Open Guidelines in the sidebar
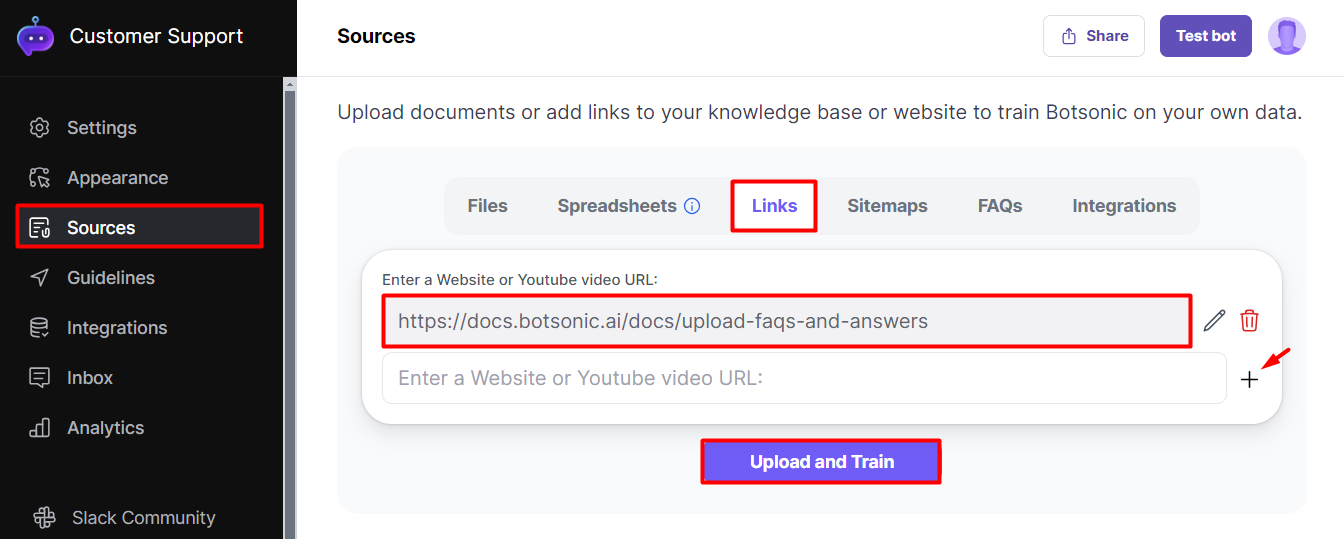The width and height of the screenshot is (1344, 539). tap(110, 278)
